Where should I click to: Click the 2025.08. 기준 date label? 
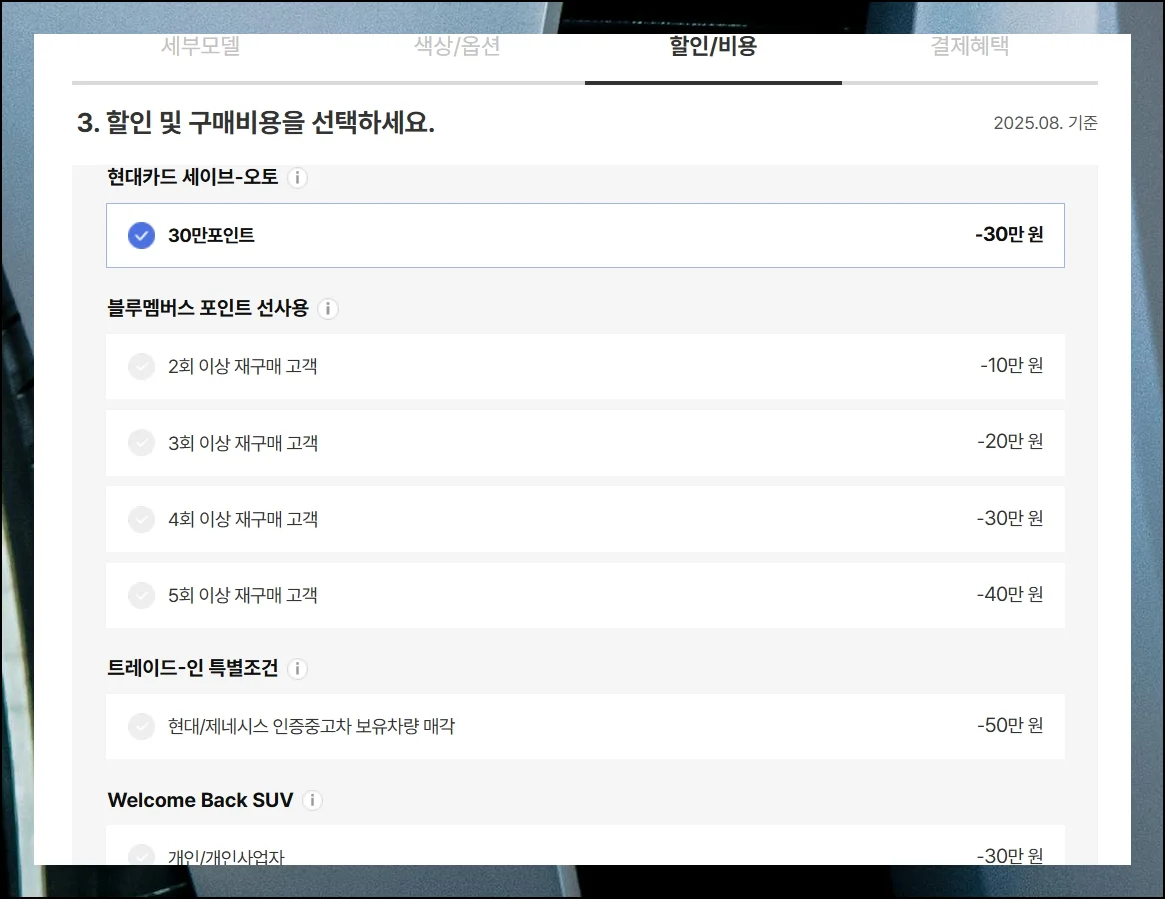[x=1045, y=123]
